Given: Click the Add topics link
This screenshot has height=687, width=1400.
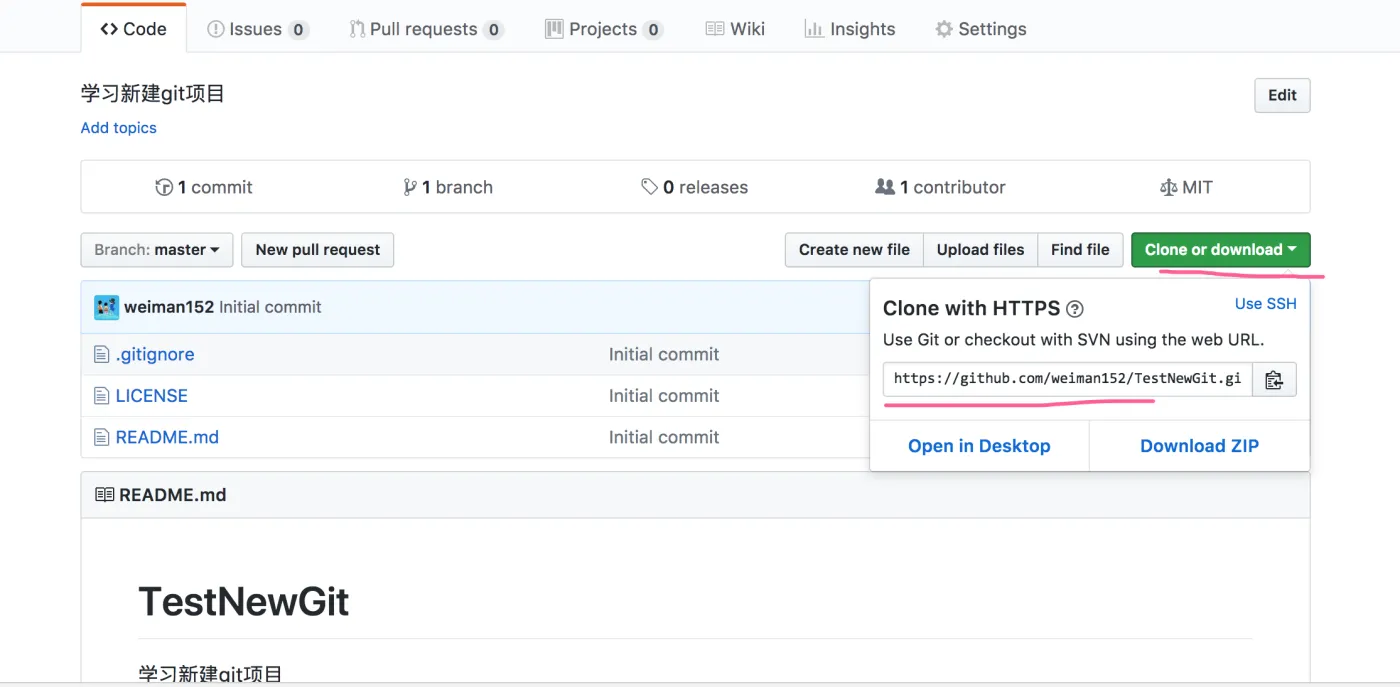Looking at the screenshot, I should [x=119, y=128].
